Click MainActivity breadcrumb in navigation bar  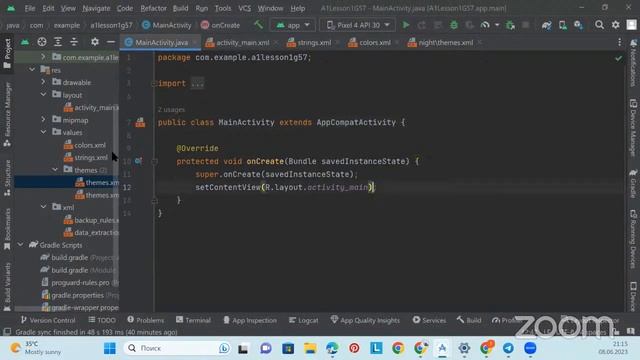167,25
